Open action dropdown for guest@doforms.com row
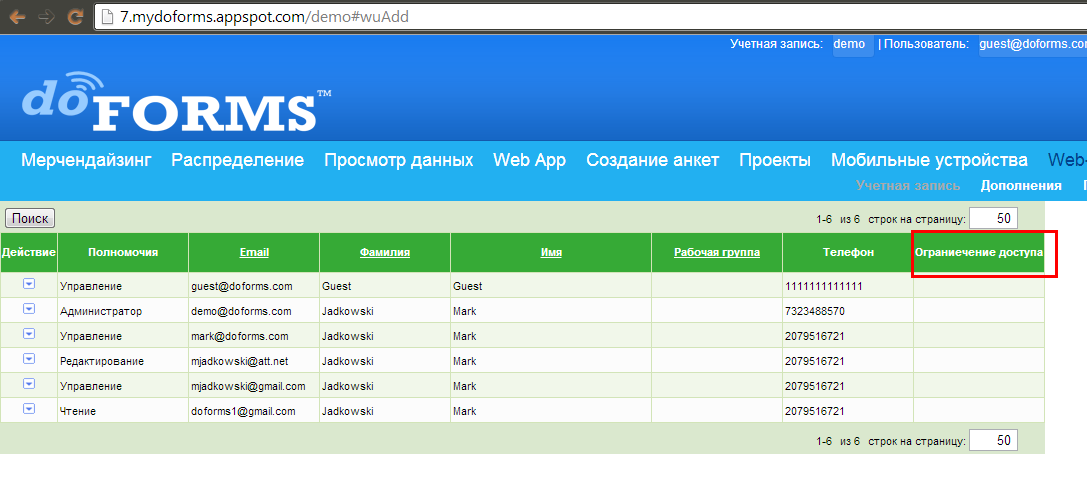The height and width of the screenshot is (491, 1087). (x=29, y=284)
